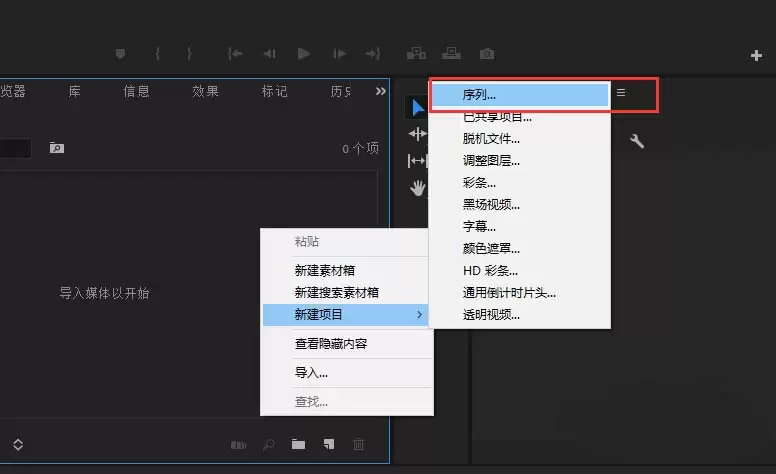Click the project search input field
776x474 pixels.
point(15,148)
